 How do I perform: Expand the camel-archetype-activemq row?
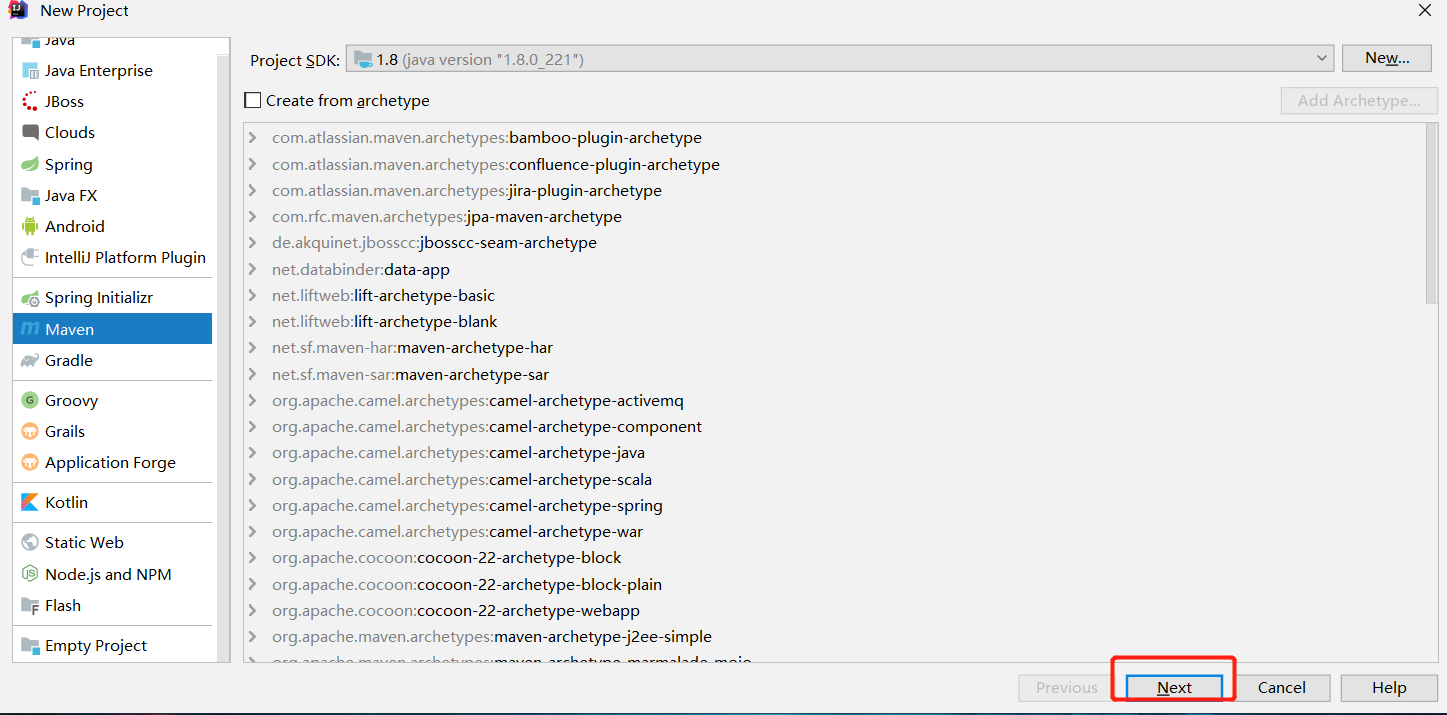253,400
